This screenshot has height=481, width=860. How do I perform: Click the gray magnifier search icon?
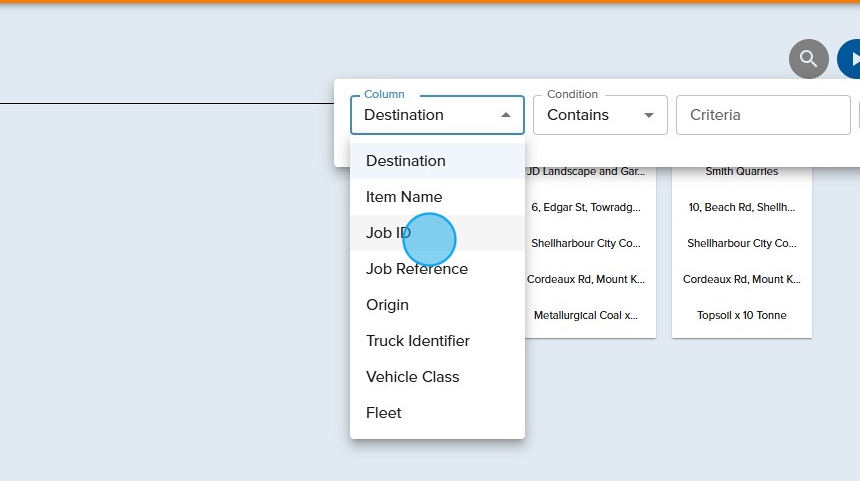tap(808, 59)
